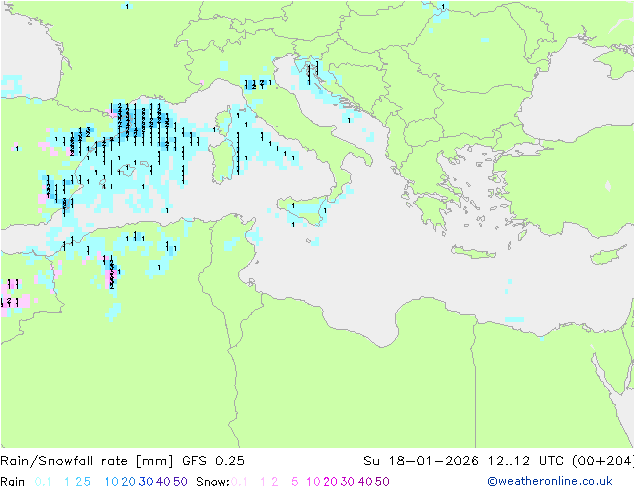Click rain legend value 30

point(146,482)
